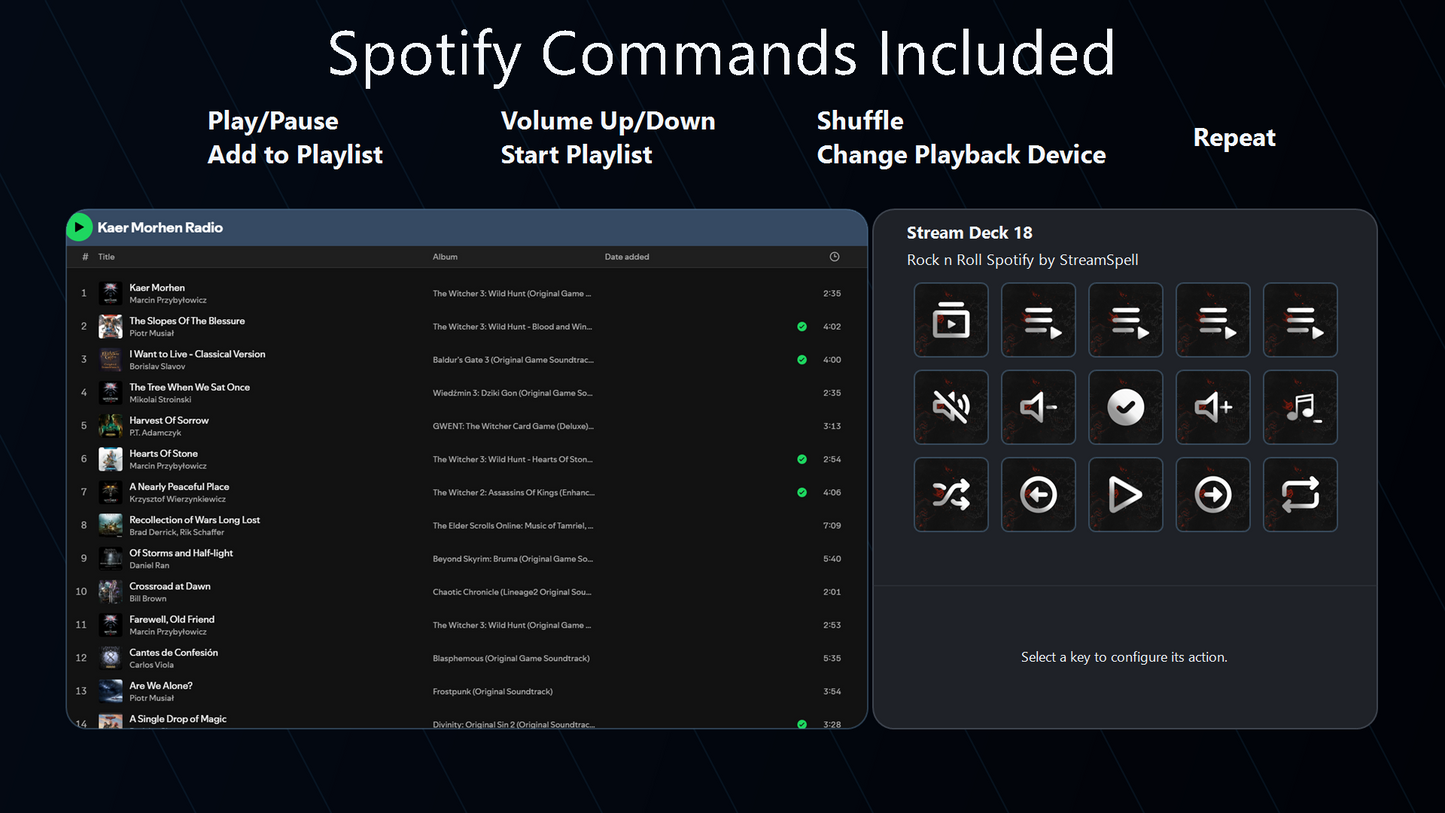Select track title Kaer Morhen in row 1

157,288
